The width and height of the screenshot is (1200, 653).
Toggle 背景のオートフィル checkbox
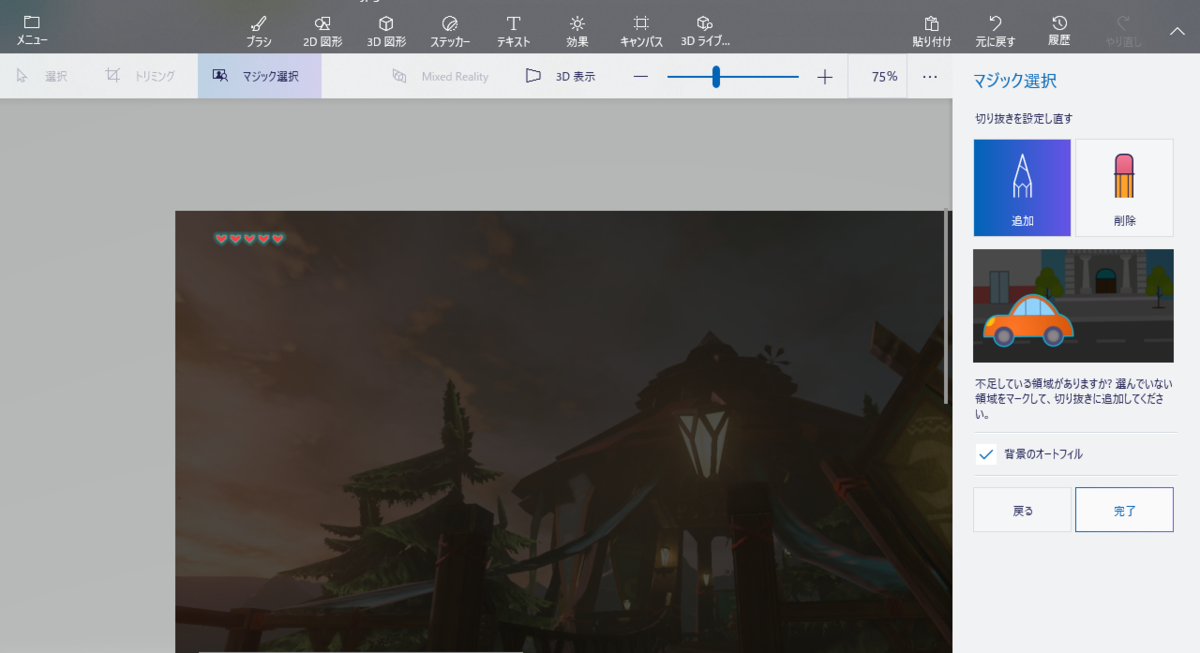tap(986, 454)
